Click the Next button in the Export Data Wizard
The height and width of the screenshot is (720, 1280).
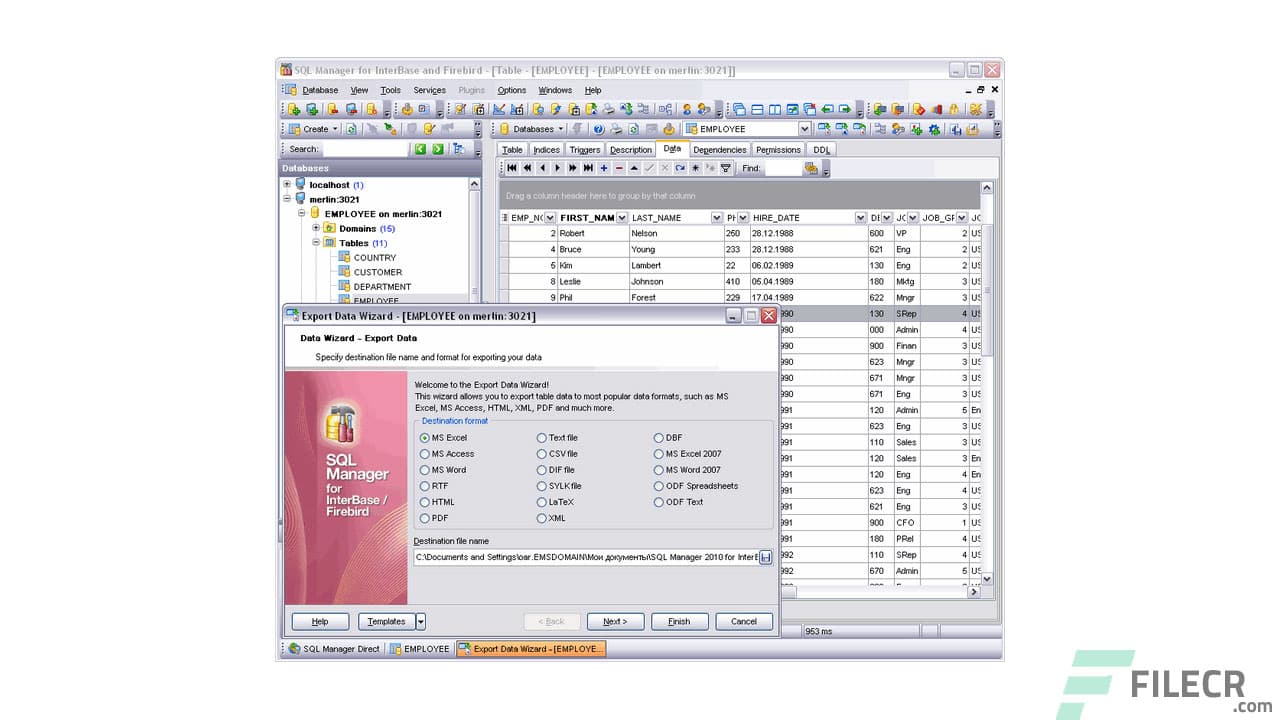coord(615,621)
